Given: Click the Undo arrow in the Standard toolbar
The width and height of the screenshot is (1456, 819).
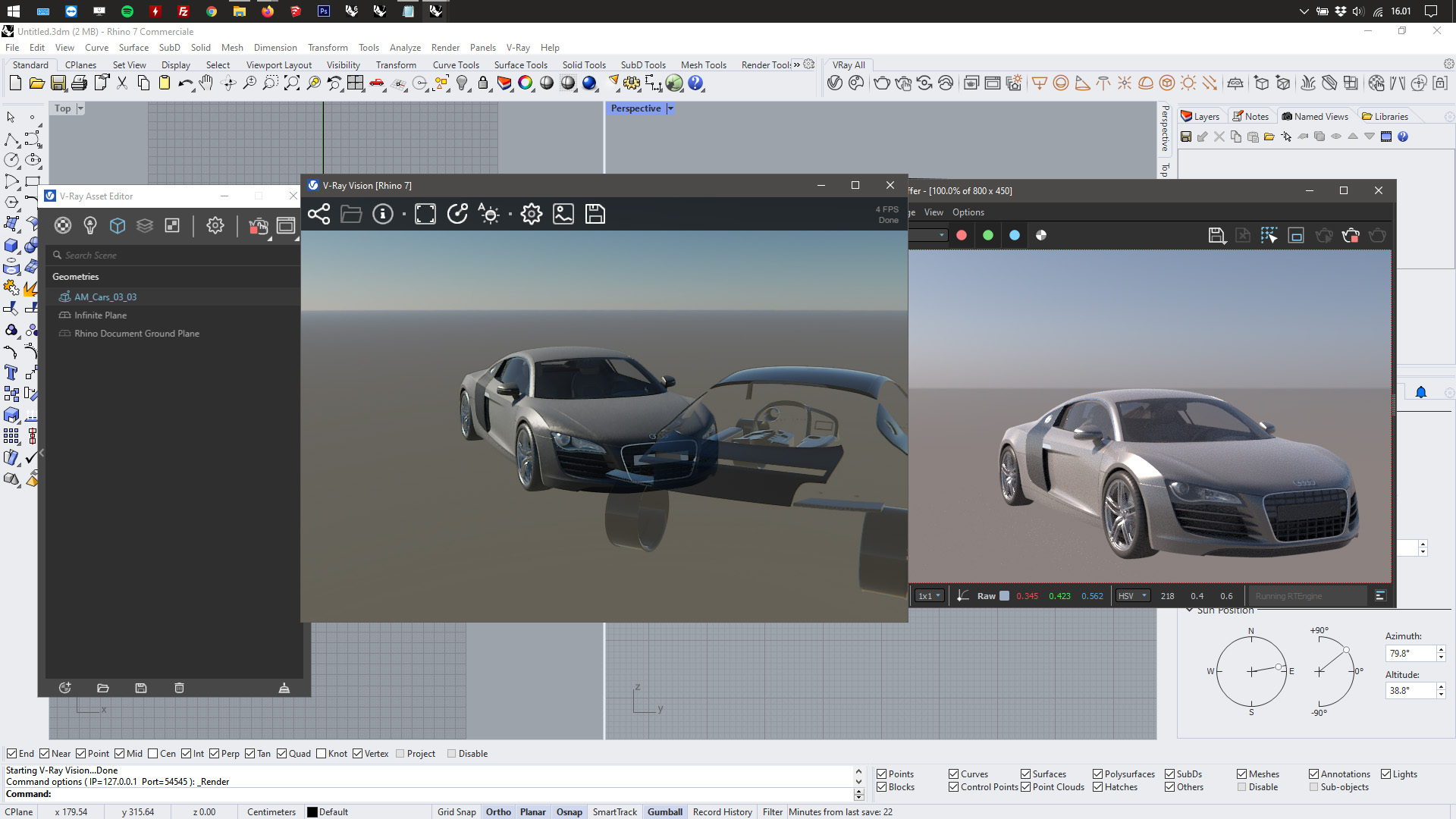Looking at the screenshot, I should point(186,83).
